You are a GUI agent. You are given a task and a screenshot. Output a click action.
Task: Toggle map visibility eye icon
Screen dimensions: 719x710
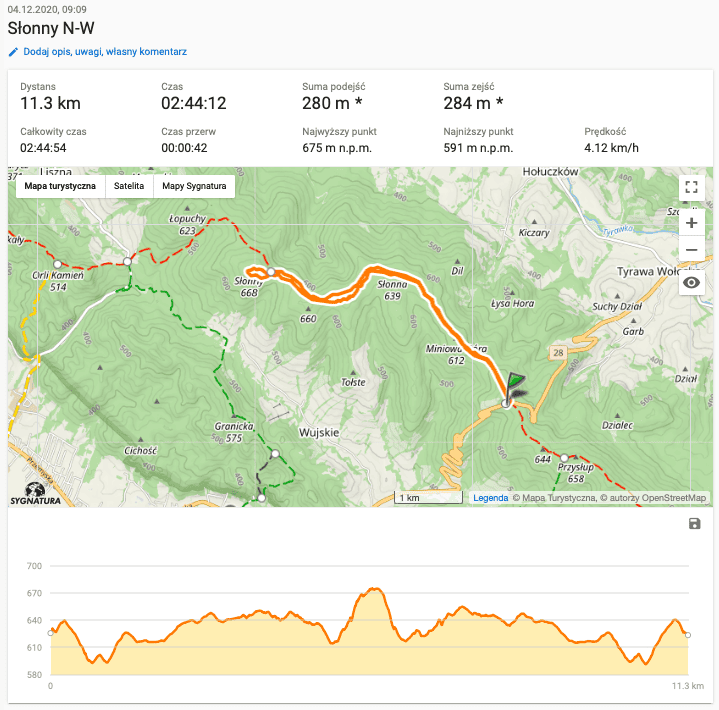coord(690,284)
